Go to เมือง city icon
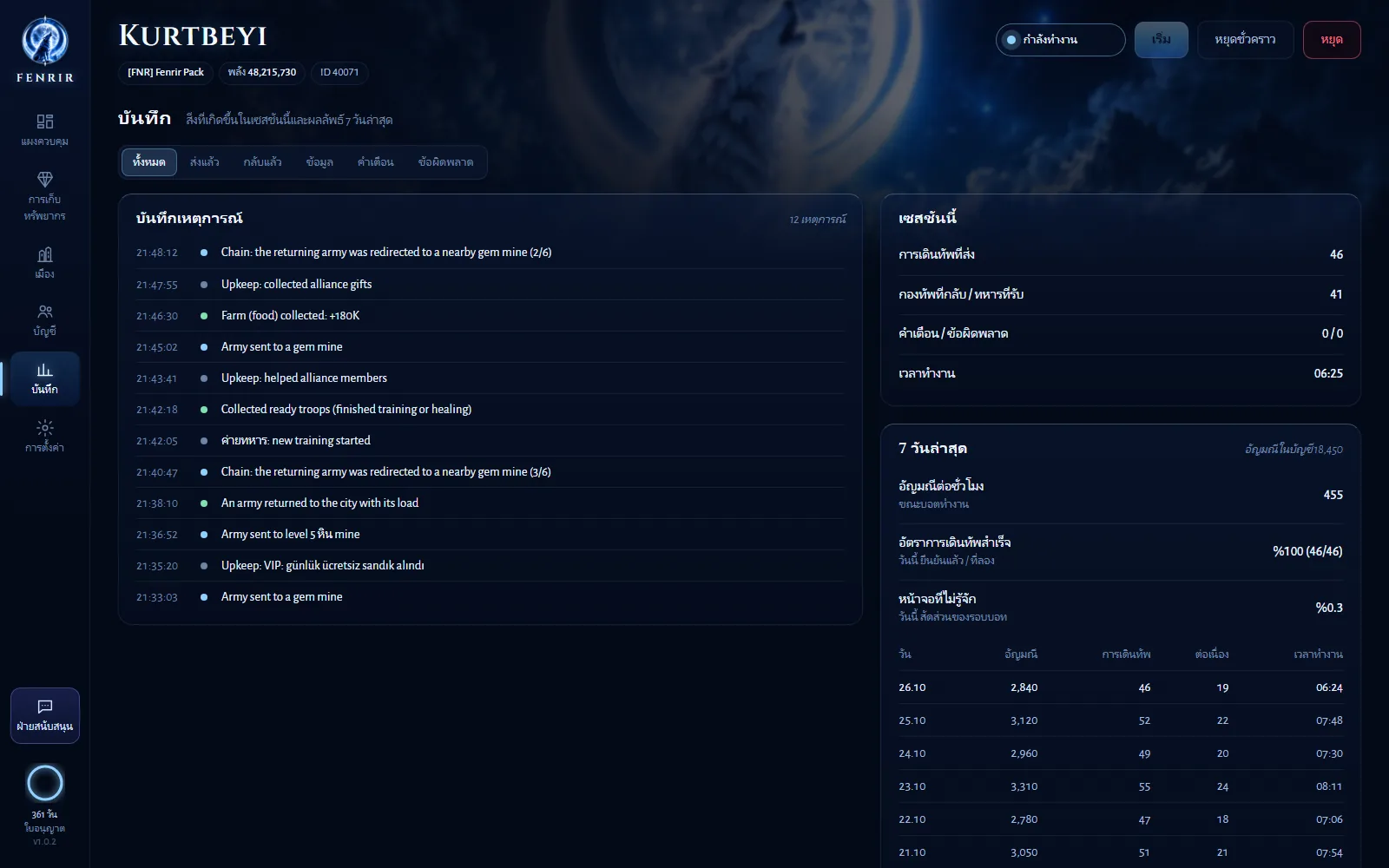 [x=44, y=262]
